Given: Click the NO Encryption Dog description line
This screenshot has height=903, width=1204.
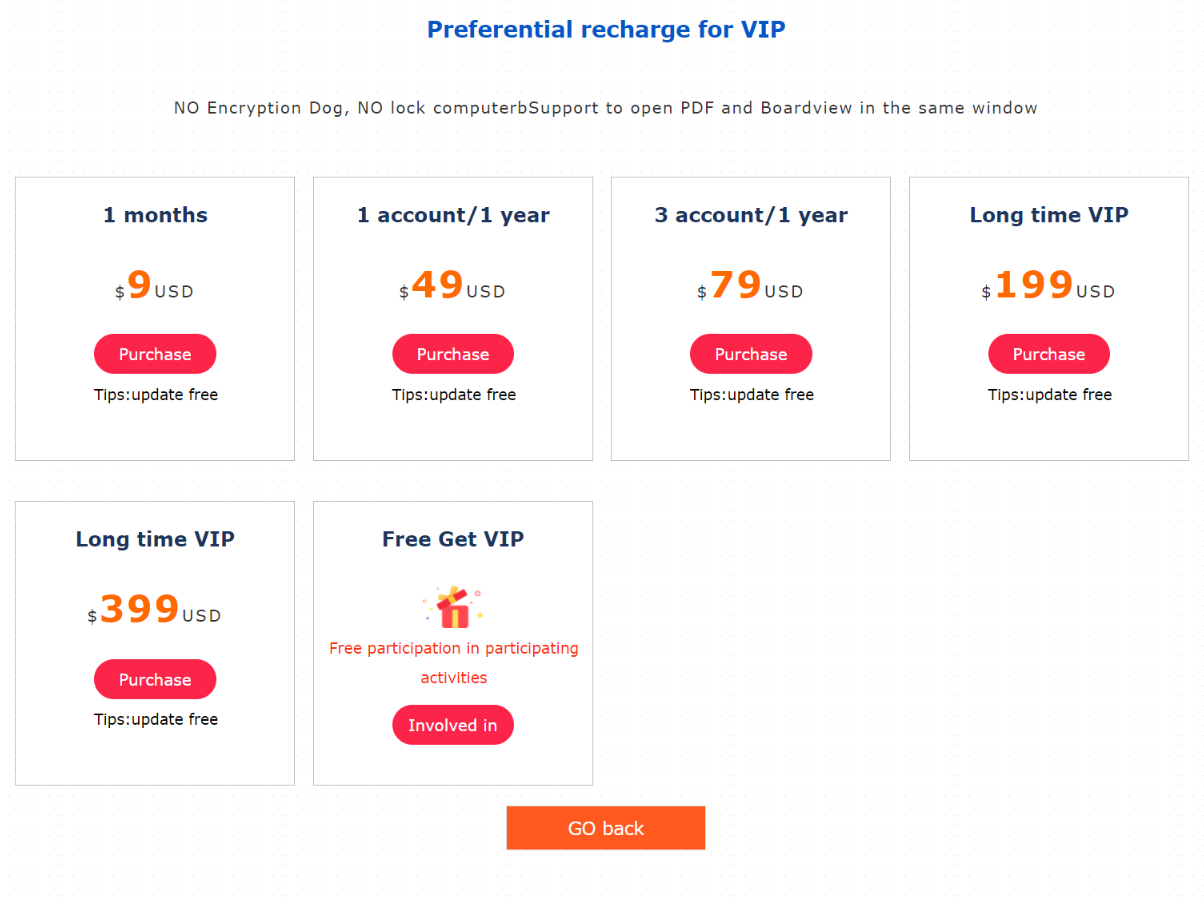Looking at the screenshot, I should (x=606, y=108).
